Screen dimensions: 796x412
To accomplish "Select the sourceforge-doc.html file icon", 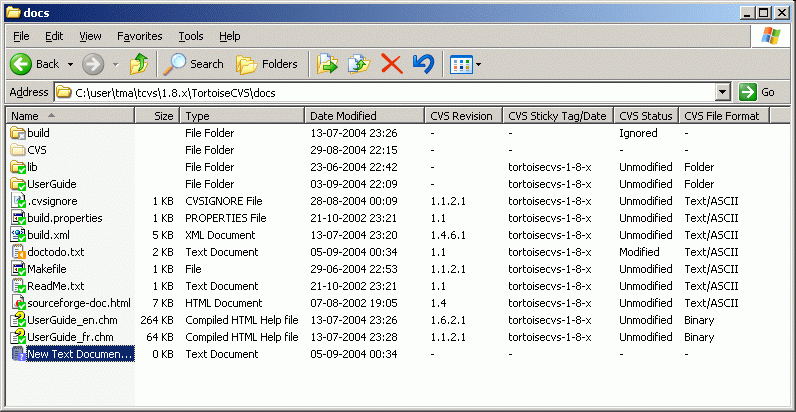I will click(x=18, y=303).
